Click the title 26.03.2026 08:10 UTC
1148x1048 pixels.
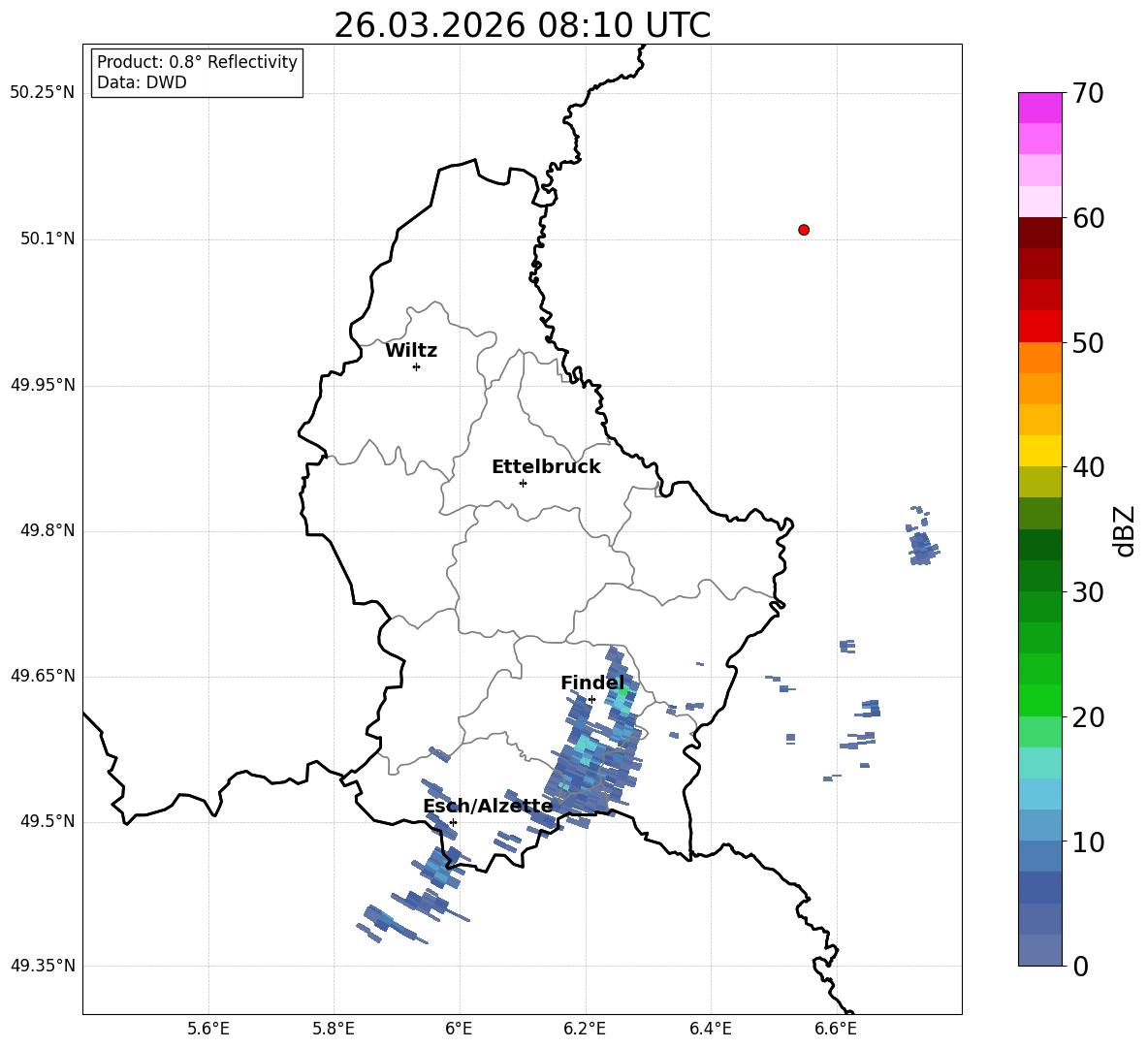(x=522, y=25)
